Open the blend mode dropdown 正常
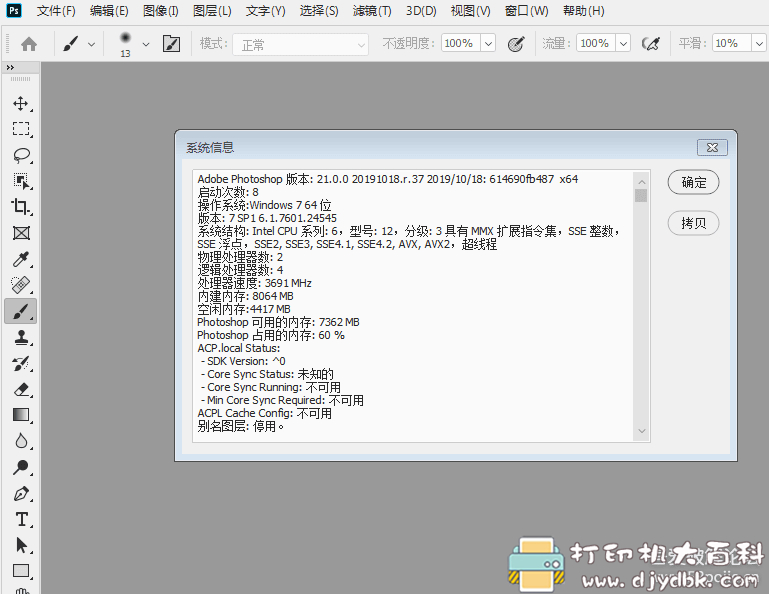Viewport: 769px width, 594px height. point(300,45)
